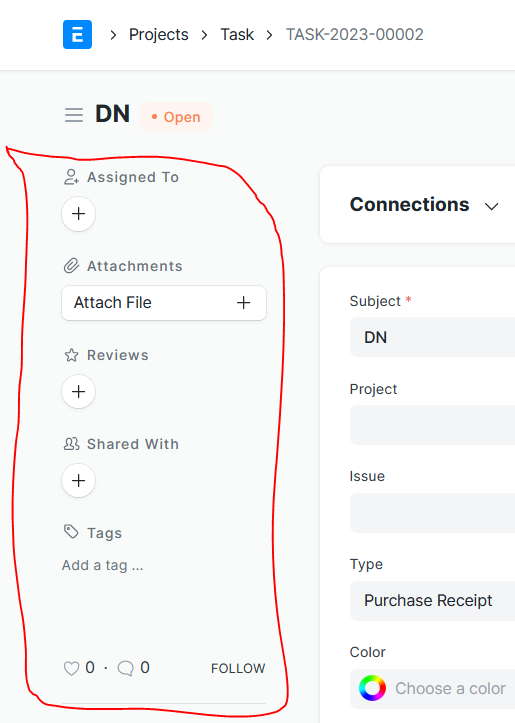Image resolution: width=515 pixels, height=723 pixels.
Task: Like this task with the heart icon
Action: tap(71, 668)
